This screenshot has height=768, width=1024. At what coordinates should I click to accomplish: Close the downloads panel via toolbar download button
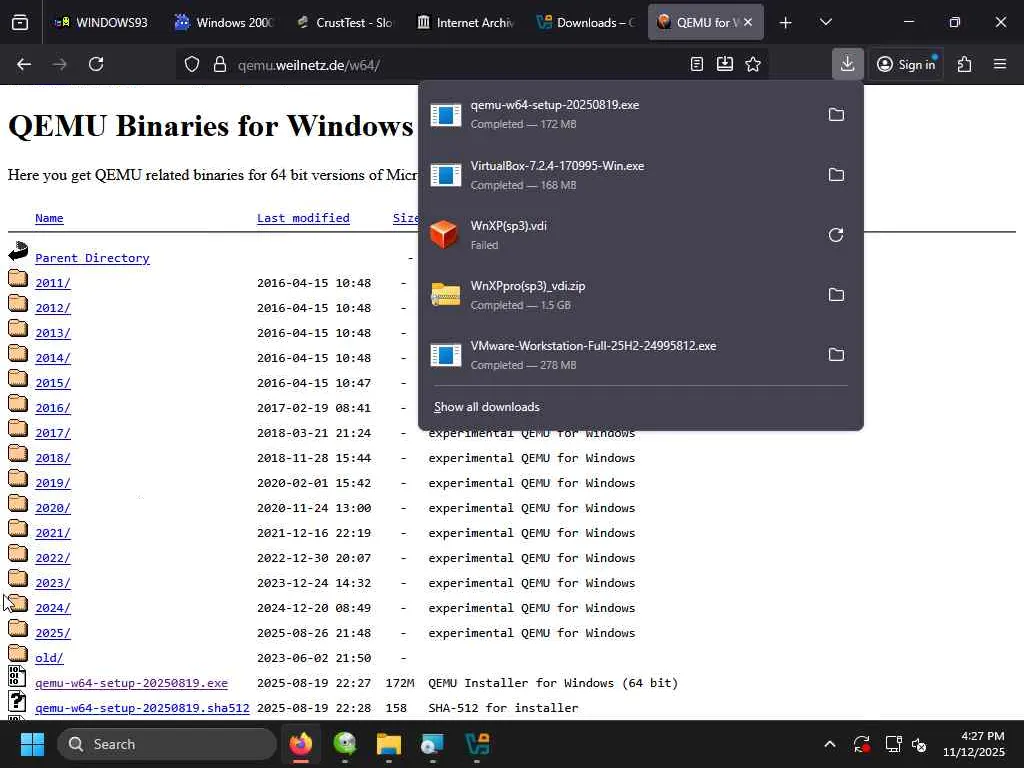848,64
